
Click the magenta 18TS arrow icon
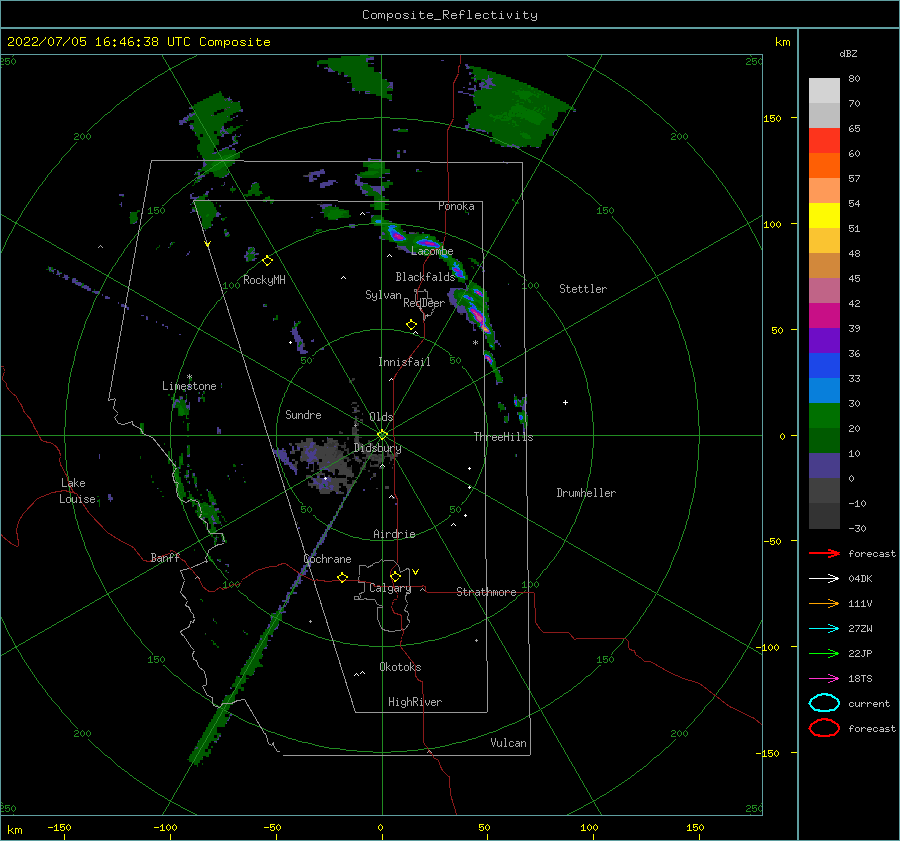(824, 679)
